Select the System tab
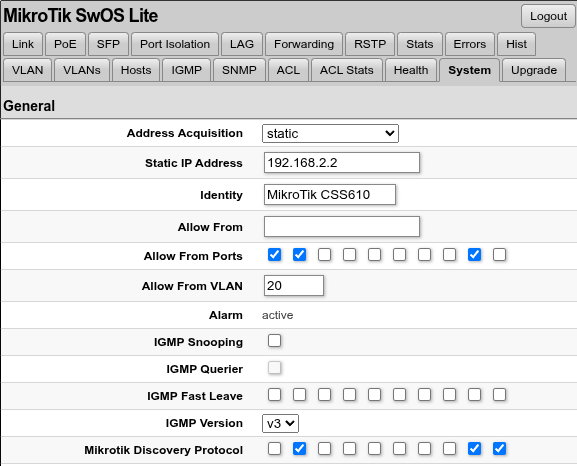 [470, 70]
